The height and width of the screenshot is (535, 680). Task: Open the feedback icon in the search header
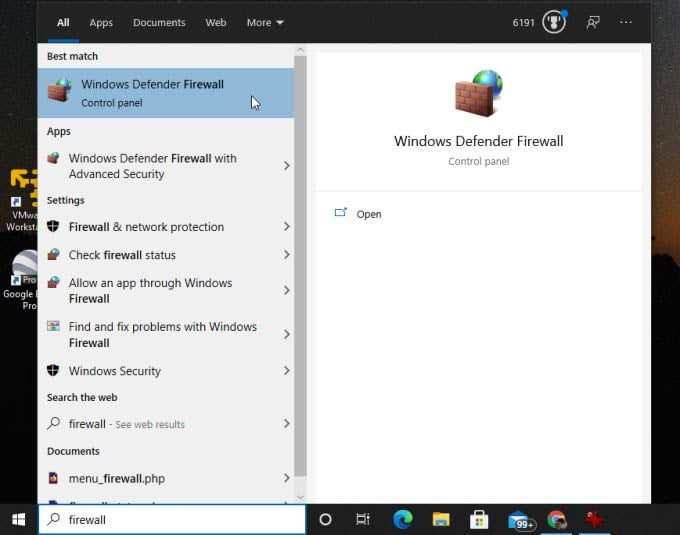click(593, 22)
